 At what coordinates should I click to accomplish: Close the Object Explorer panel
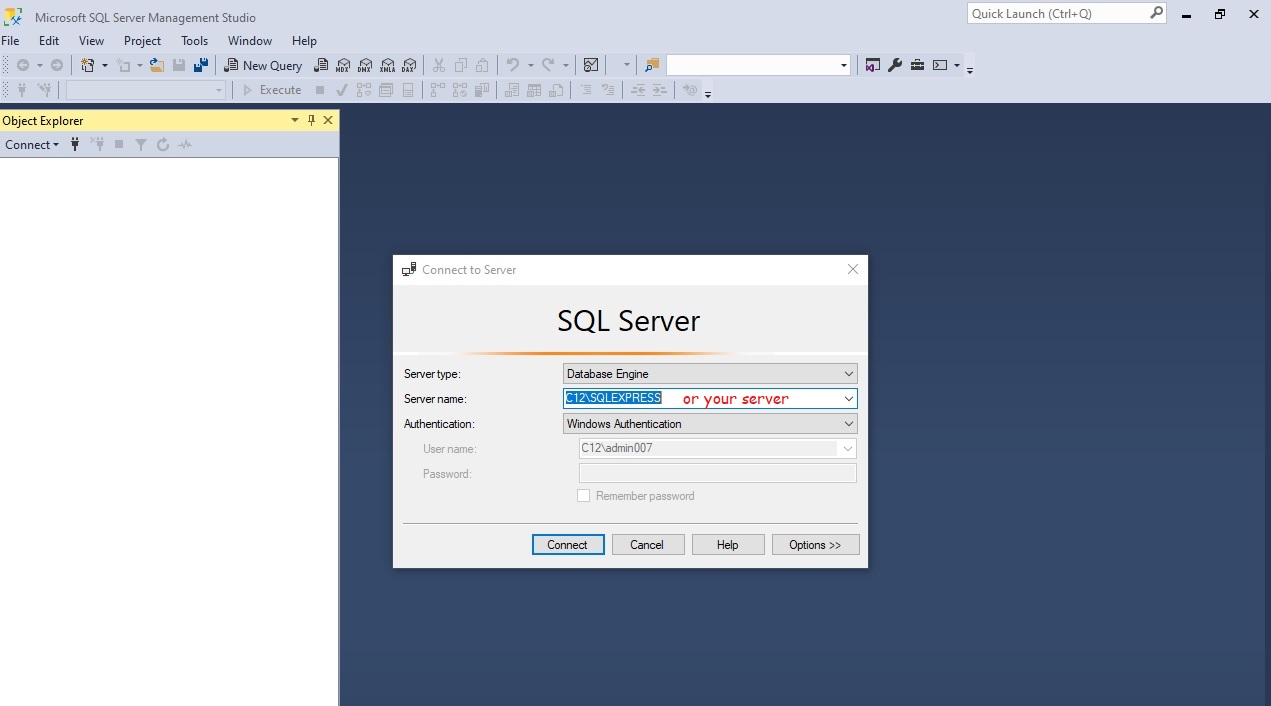pos(328,120)
